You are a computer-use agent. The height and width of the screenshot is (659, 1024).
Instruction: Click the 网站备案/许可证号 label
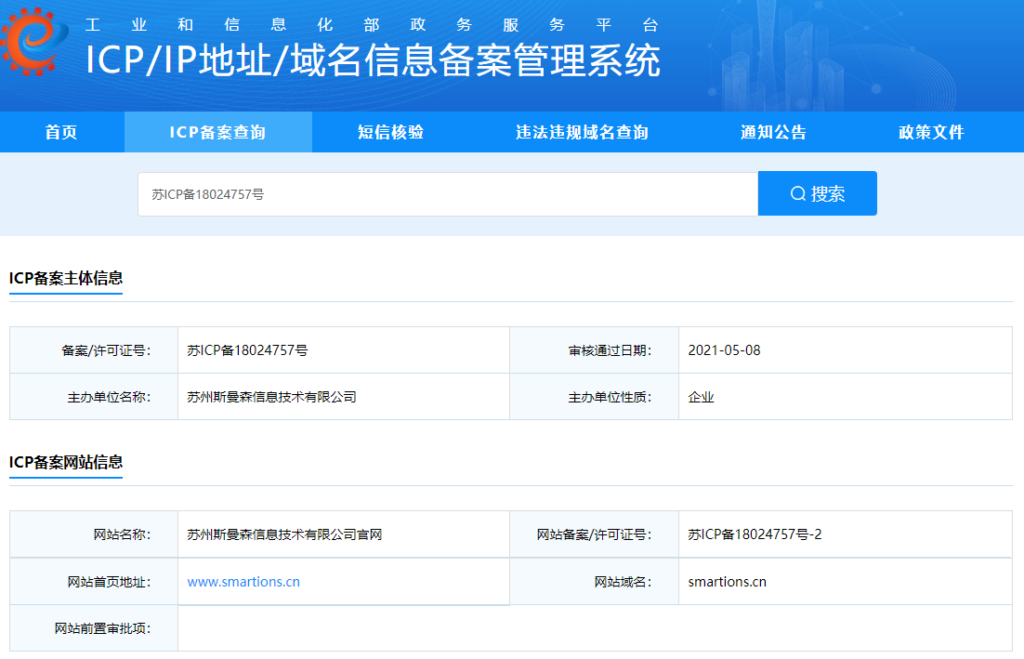pos(594,535)
